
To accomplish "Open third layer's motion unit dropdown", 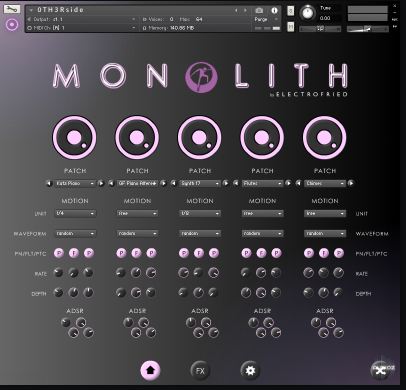I will coord(200,213).
